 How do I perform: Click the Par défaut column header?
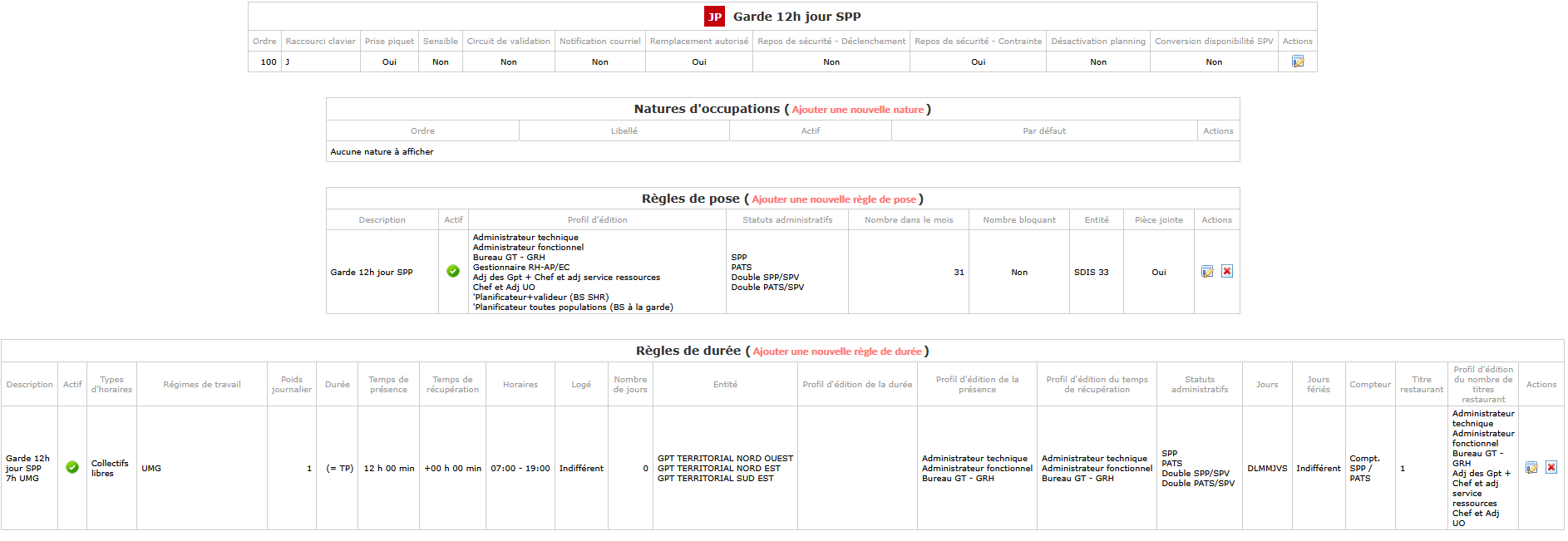tap(1044, 131)
